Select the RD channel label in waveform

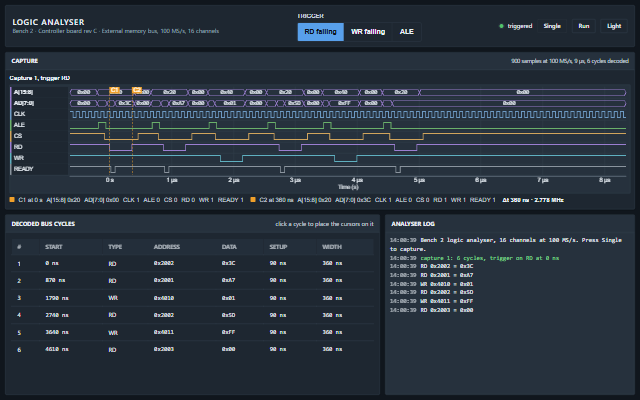[x=18, y=147]
